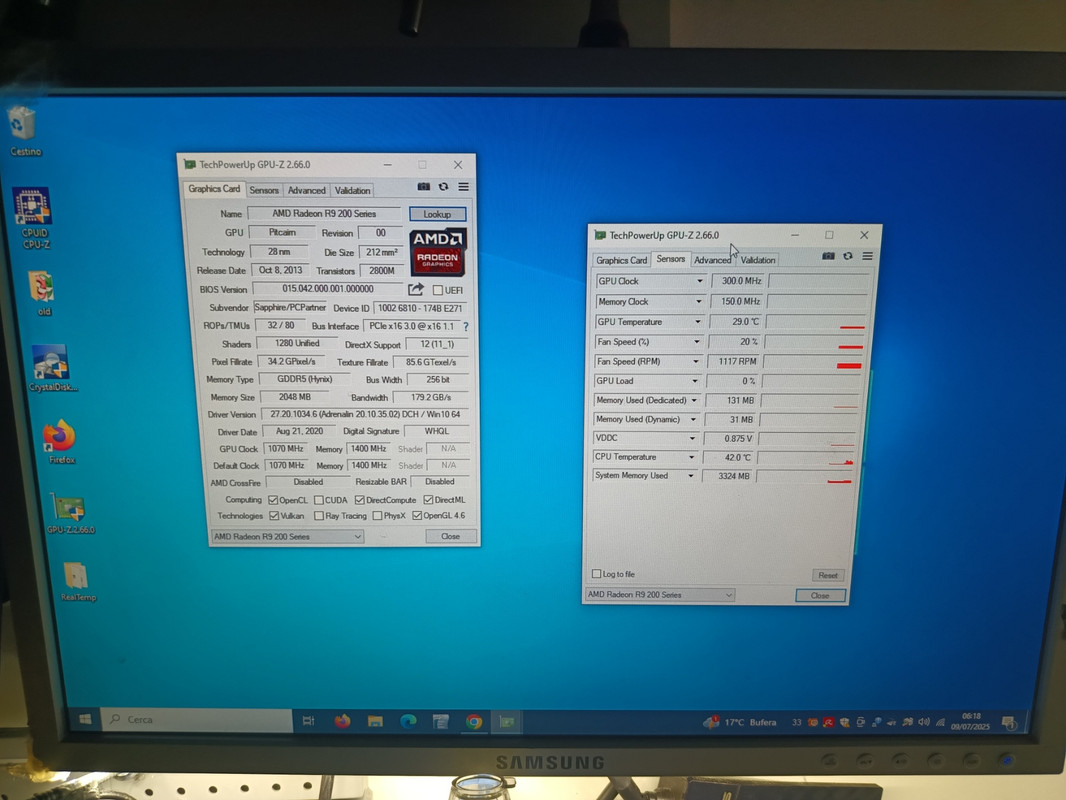Expand the Fan Speed (%) sensor dropdown
This screenshot has height=800, width=1066.
pos(697,342)
